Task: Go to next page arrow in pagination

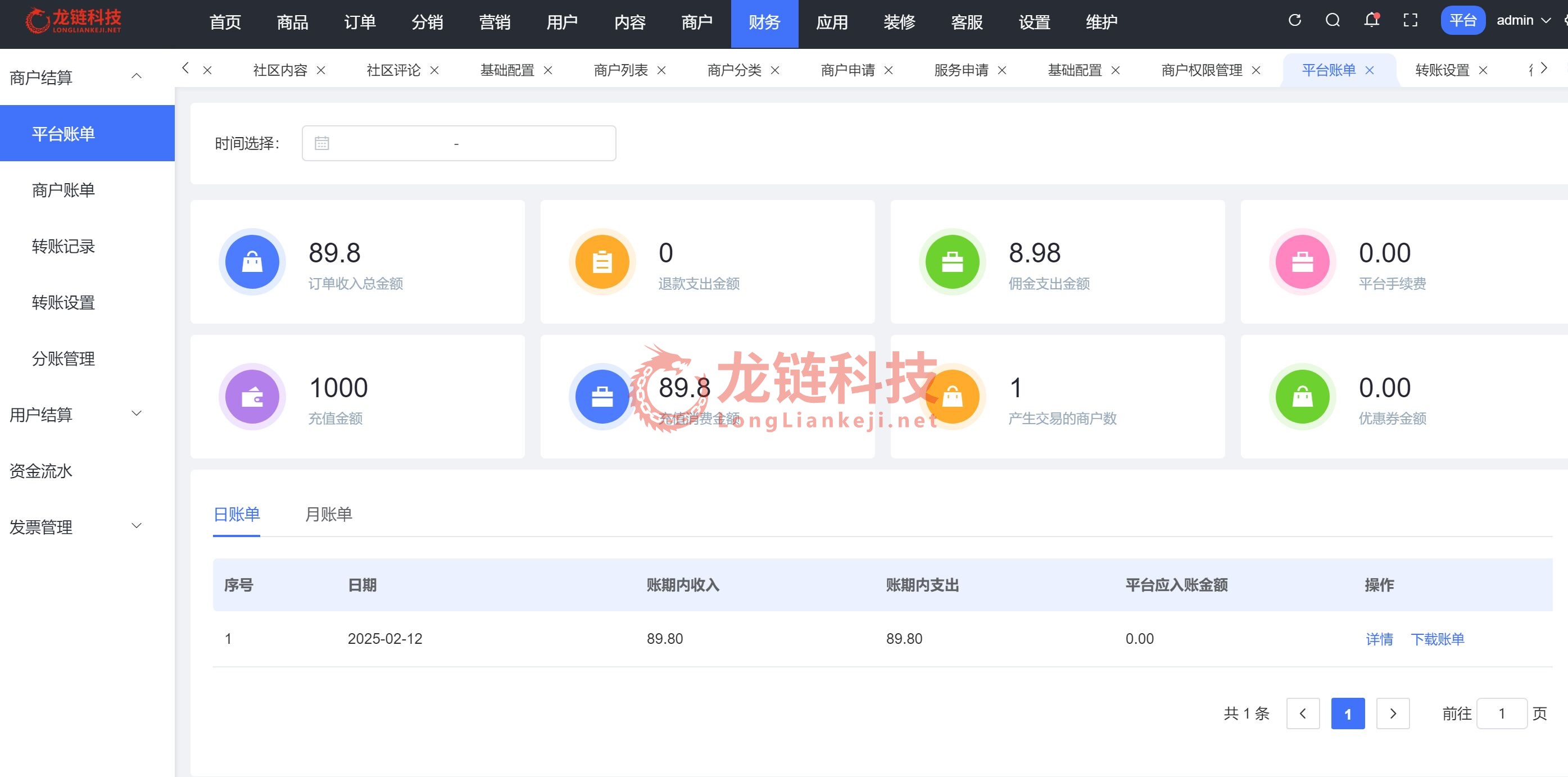Action: (x=1393, y=713)
